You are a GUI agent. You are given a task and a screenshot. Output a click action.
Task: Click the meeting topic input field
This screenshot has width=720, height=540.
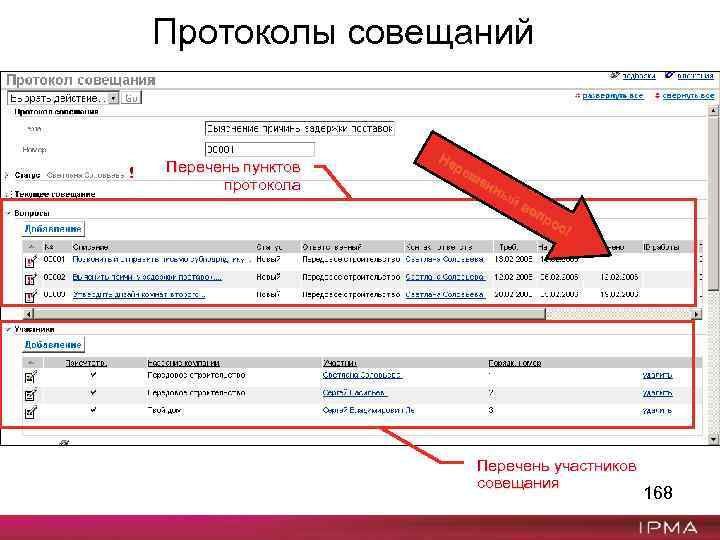tap(299, 129)
